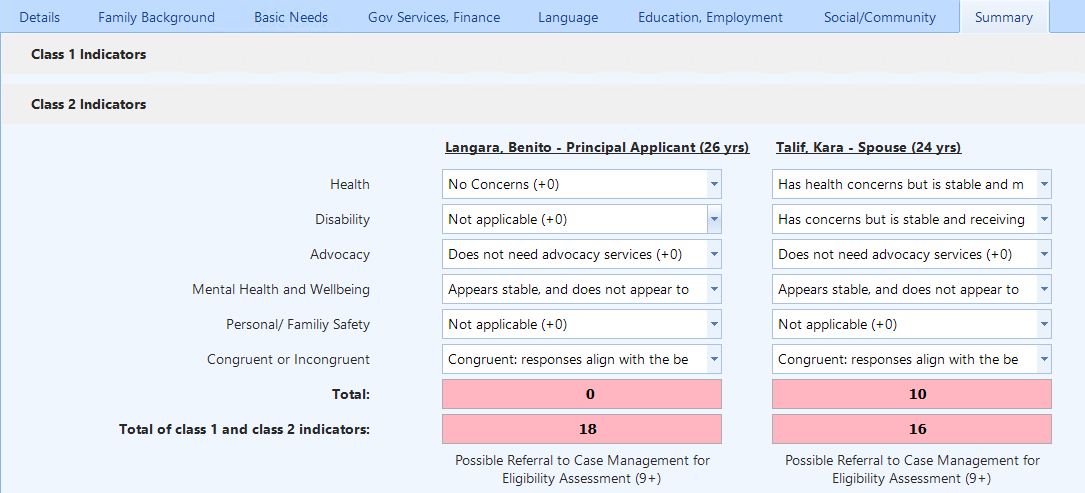Select the Language tab

568,17
